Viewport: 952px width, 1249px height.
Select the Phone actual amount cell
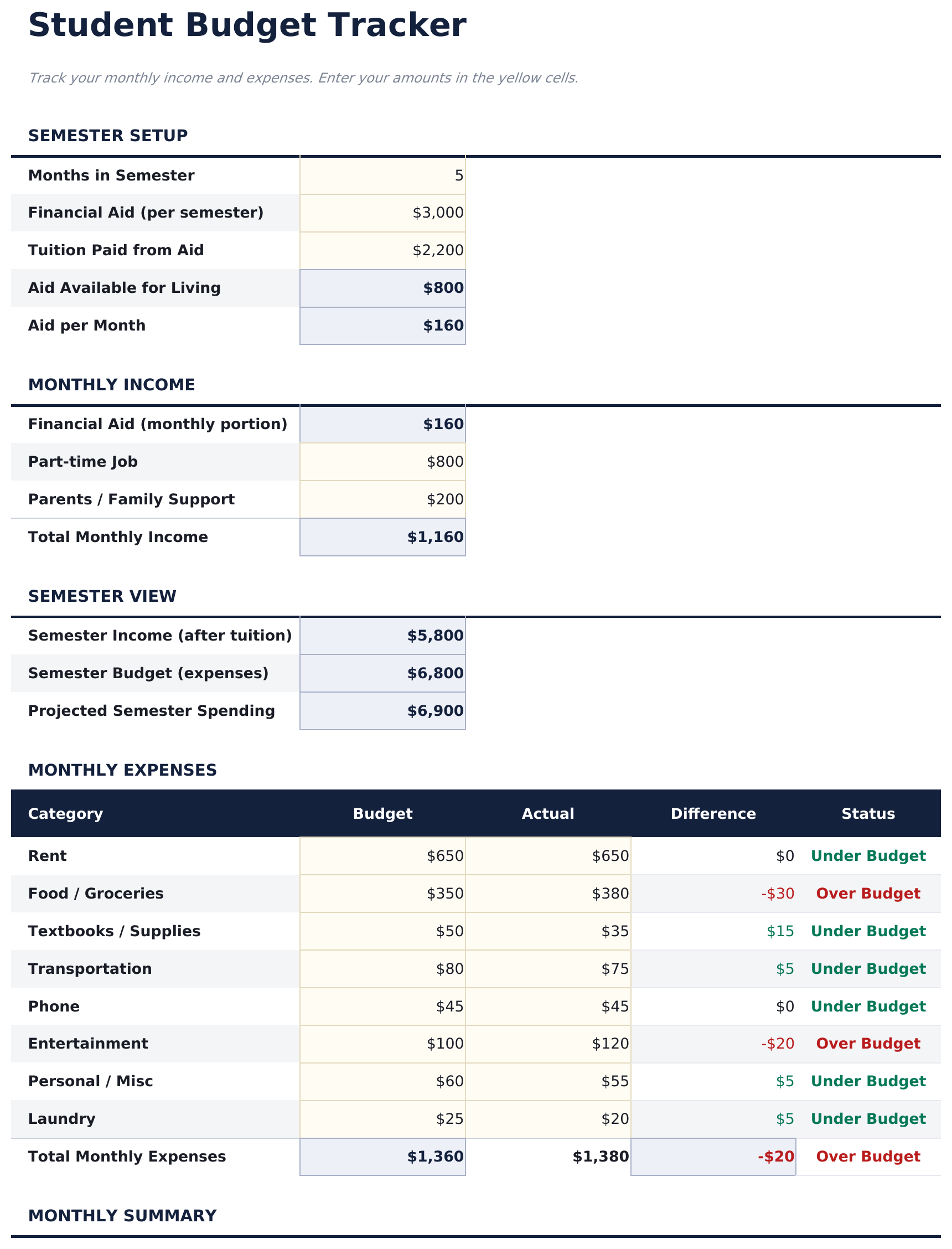pos(548,1007)
